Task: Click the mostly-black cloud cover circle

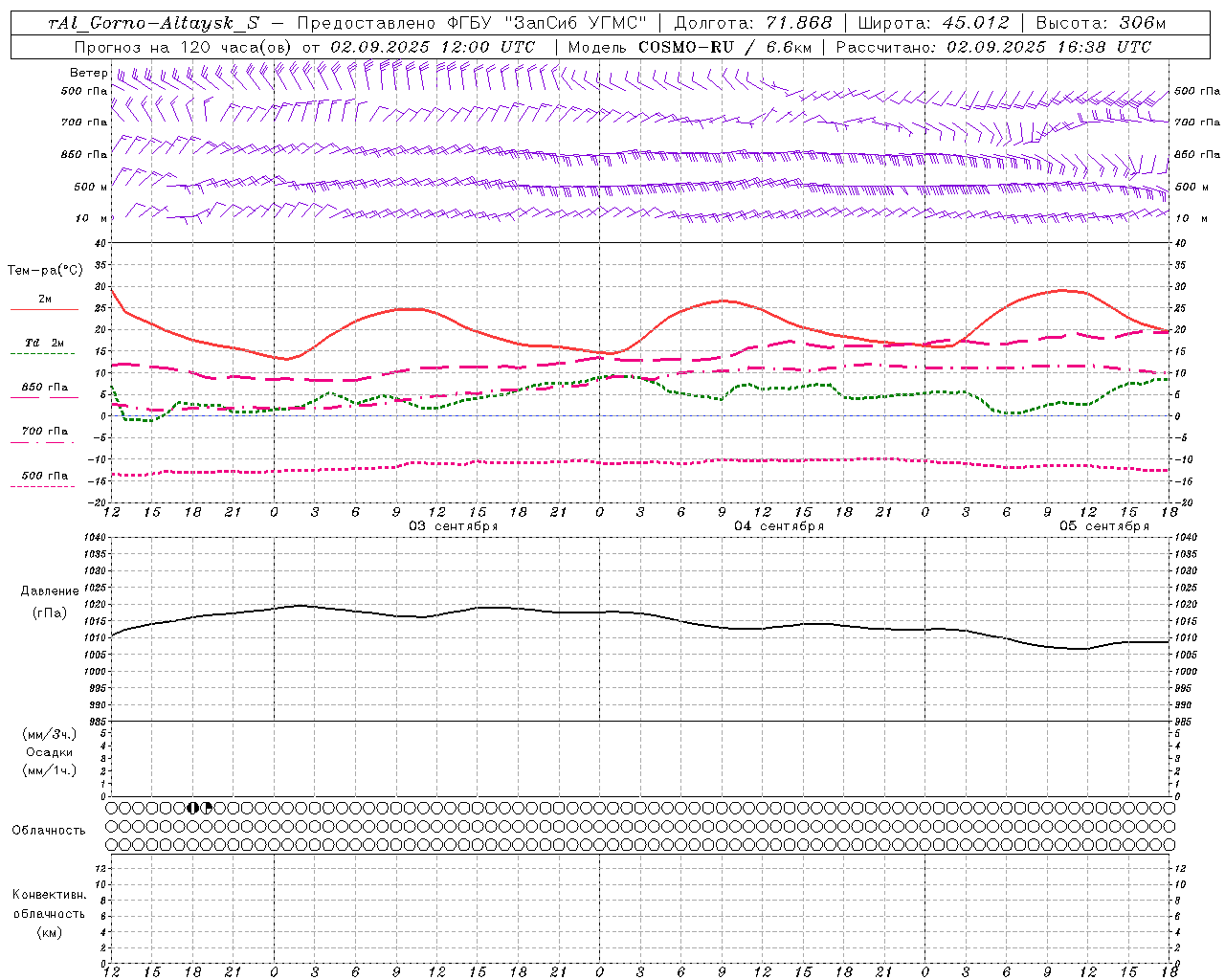Action: [x=192, y=808]
